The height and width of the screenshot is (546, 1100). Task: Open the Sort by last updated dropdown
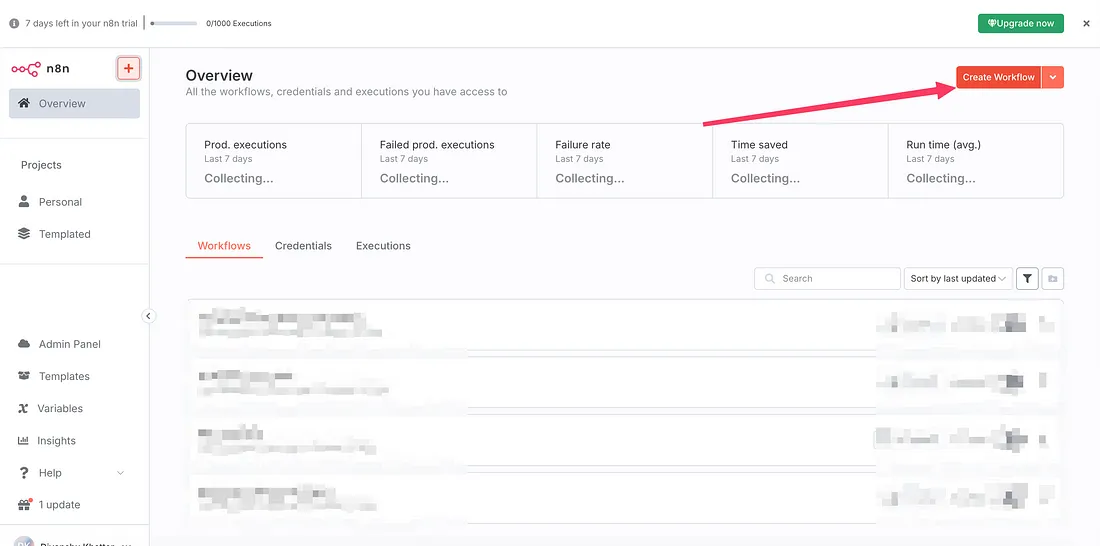click(x=958, y=279)
